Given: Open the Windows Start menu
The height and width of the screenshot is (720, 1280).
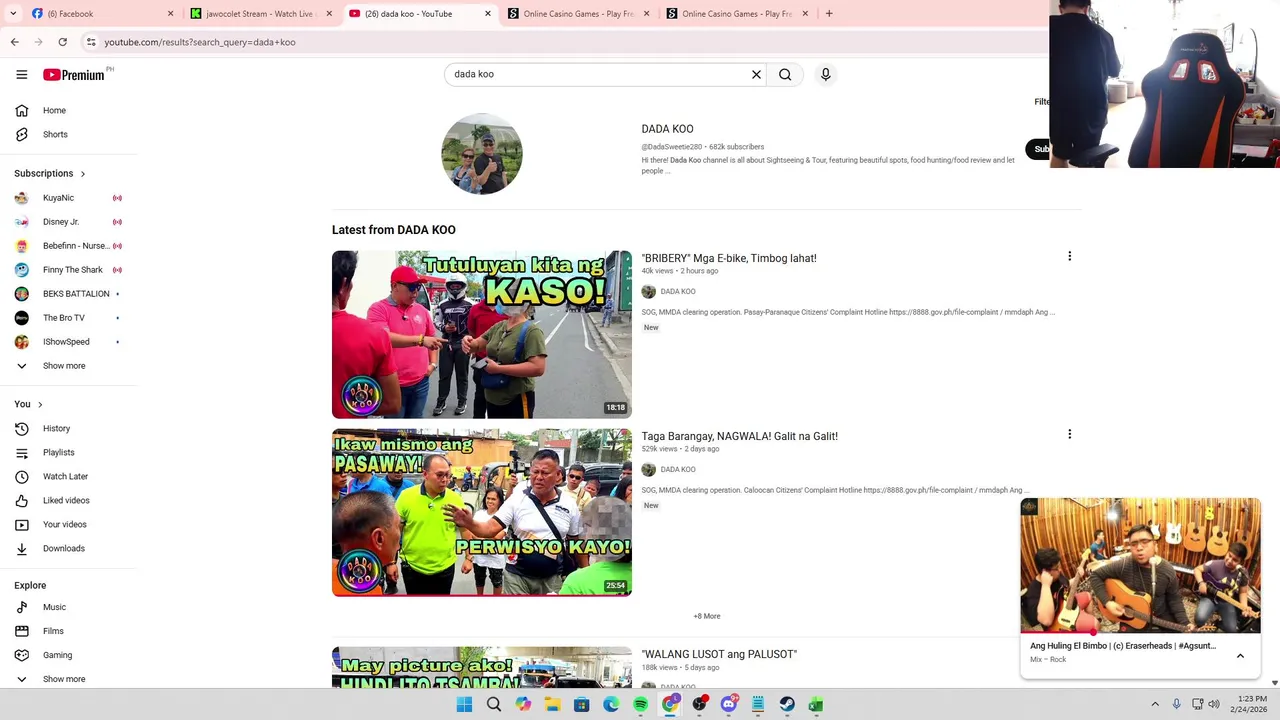Looking at the screenshot, I should click(x=464, y=704).
